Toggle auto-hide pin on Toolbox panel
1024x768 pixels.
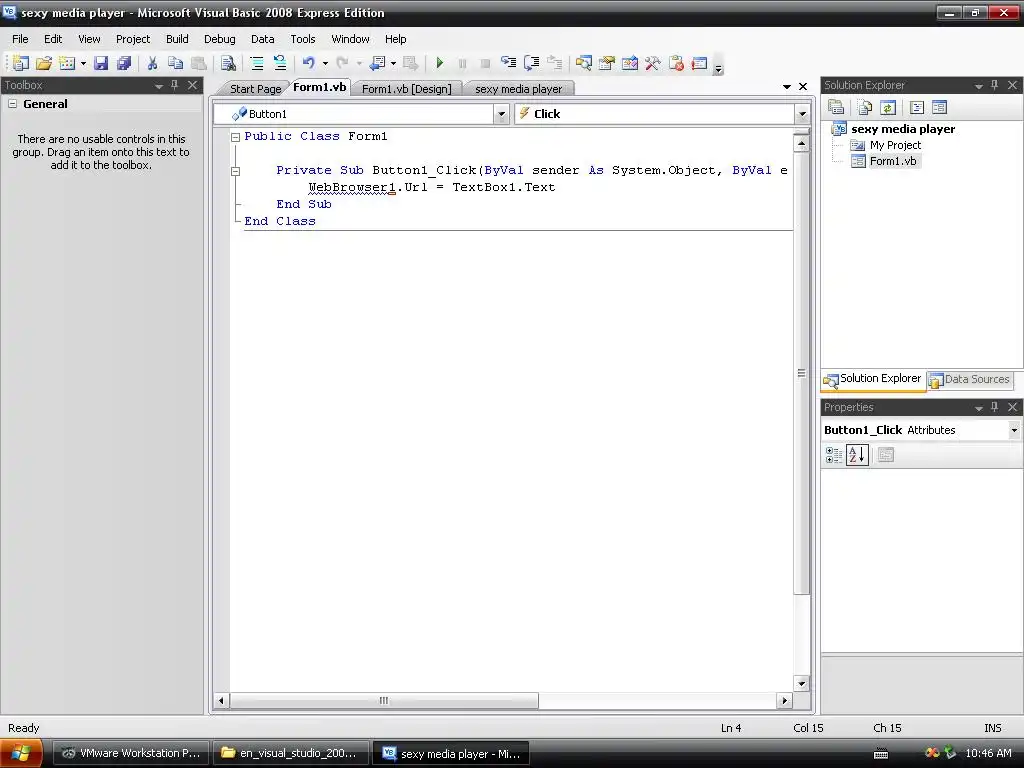174,85
